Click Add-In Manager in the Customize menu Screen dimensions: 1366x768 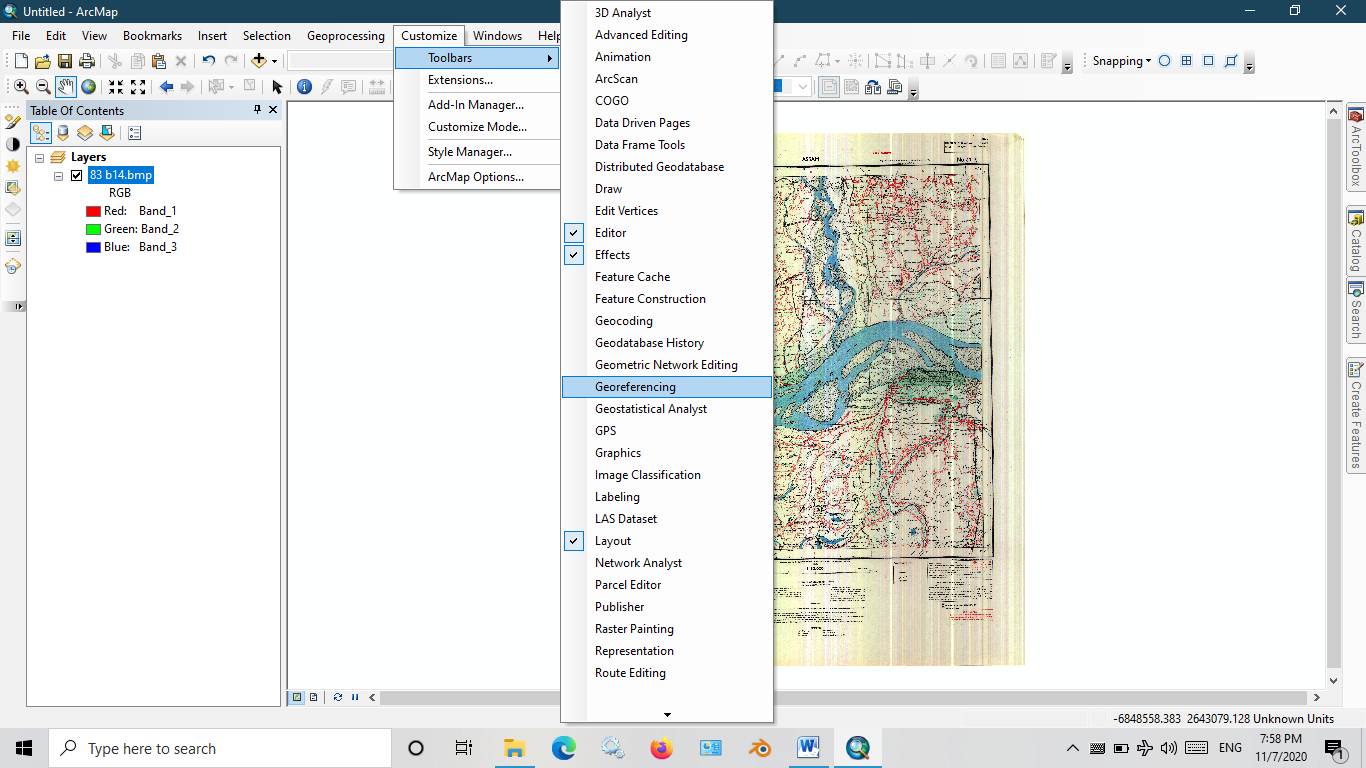[x=478, y=104]
